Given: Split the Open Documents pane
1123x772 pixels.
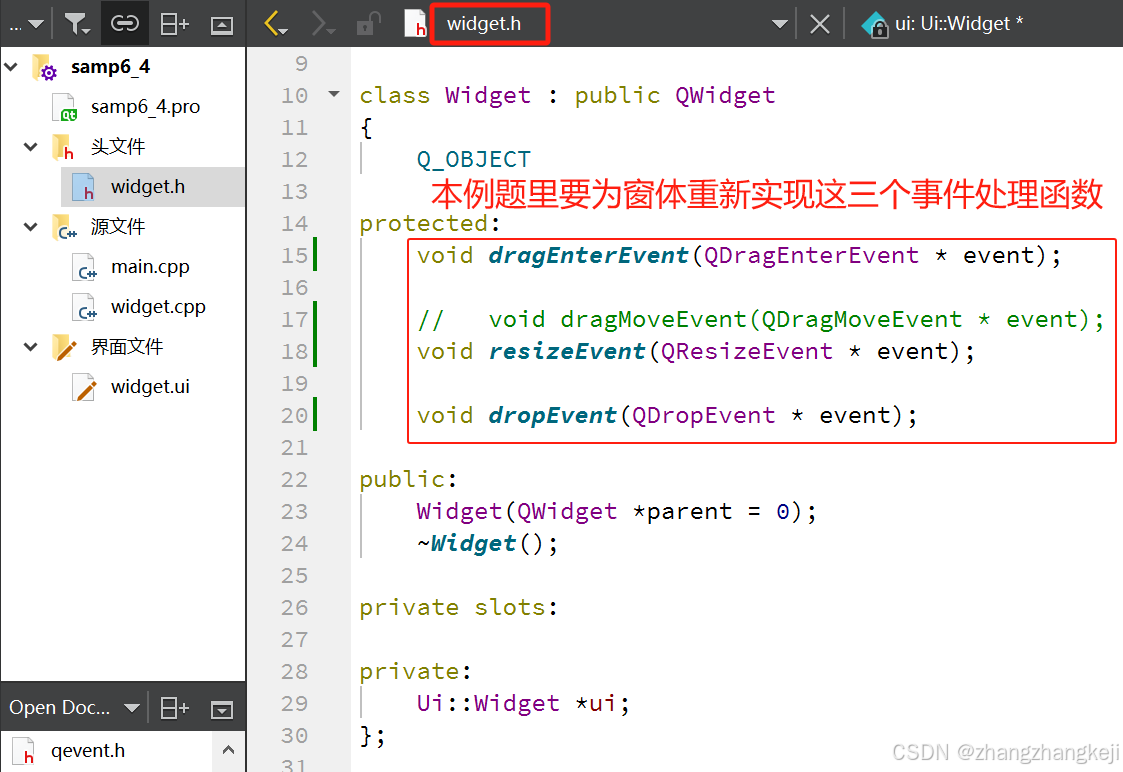Looking at the screenshot, I should click(174, 708).
